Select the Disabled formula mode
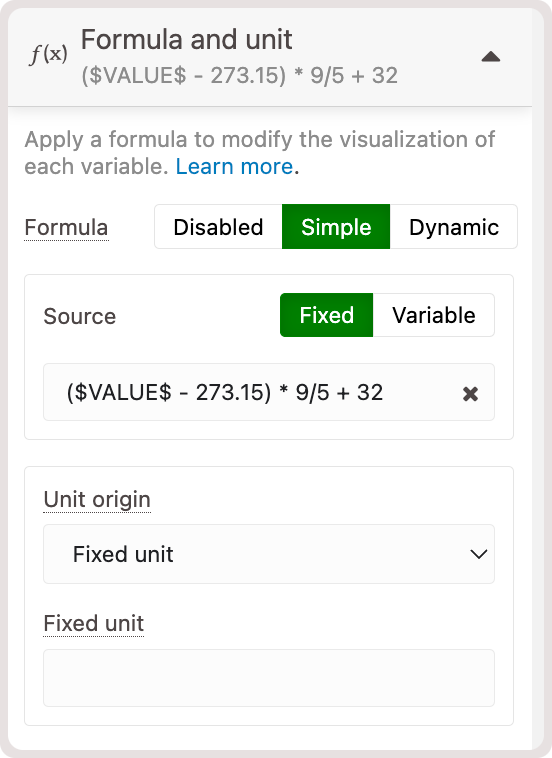 click(x=218, y=227)
